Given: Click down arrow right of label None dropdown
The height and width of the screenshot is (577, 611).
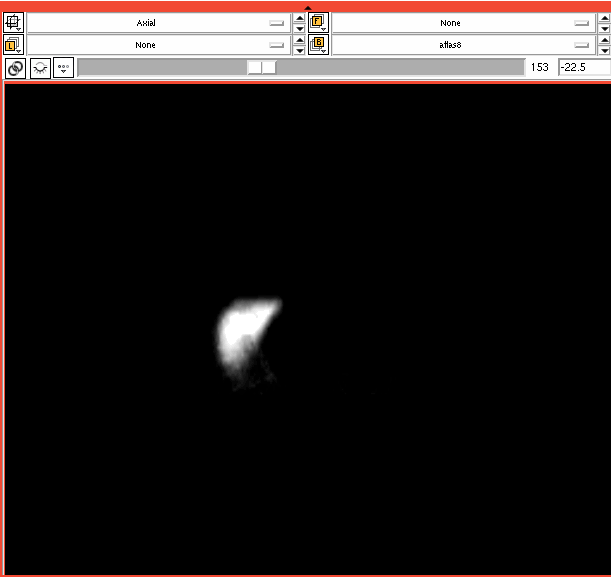Looking at the screenshot, I should (299, 51).
